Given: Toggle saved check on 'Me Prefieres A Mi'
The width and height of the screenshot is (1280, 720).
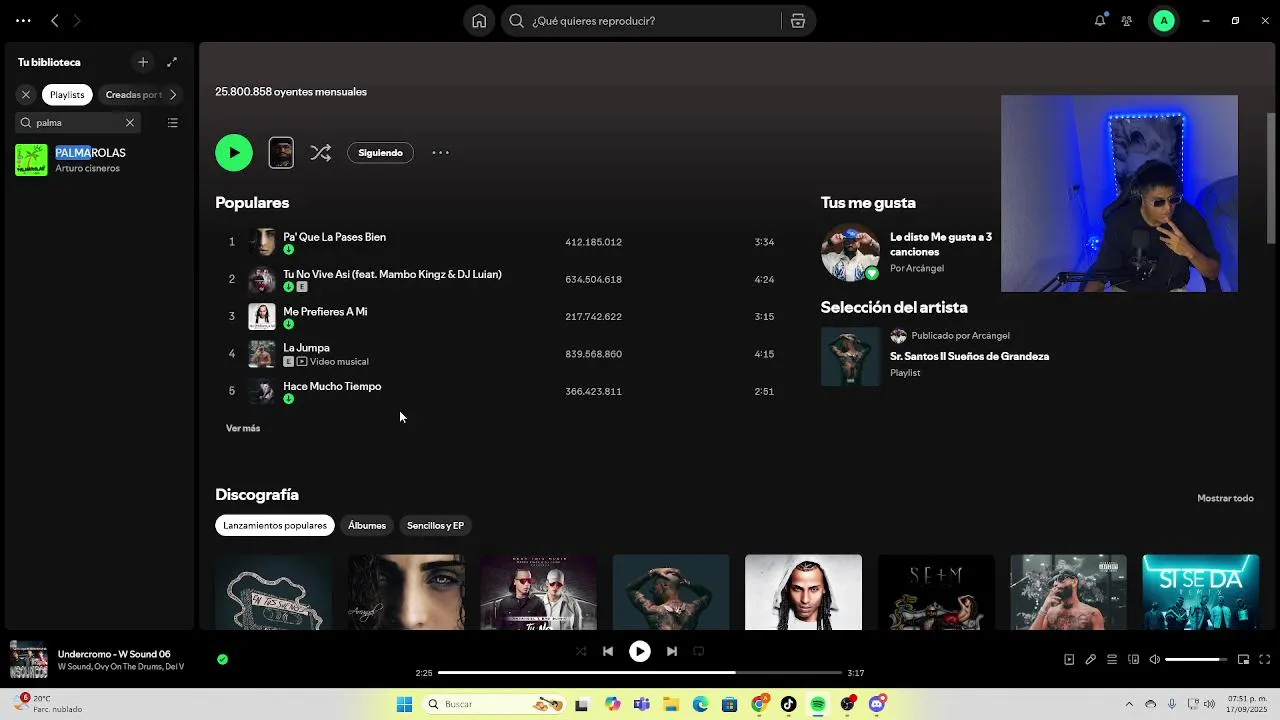Looking at the screenshot, I should pos(289,324).
